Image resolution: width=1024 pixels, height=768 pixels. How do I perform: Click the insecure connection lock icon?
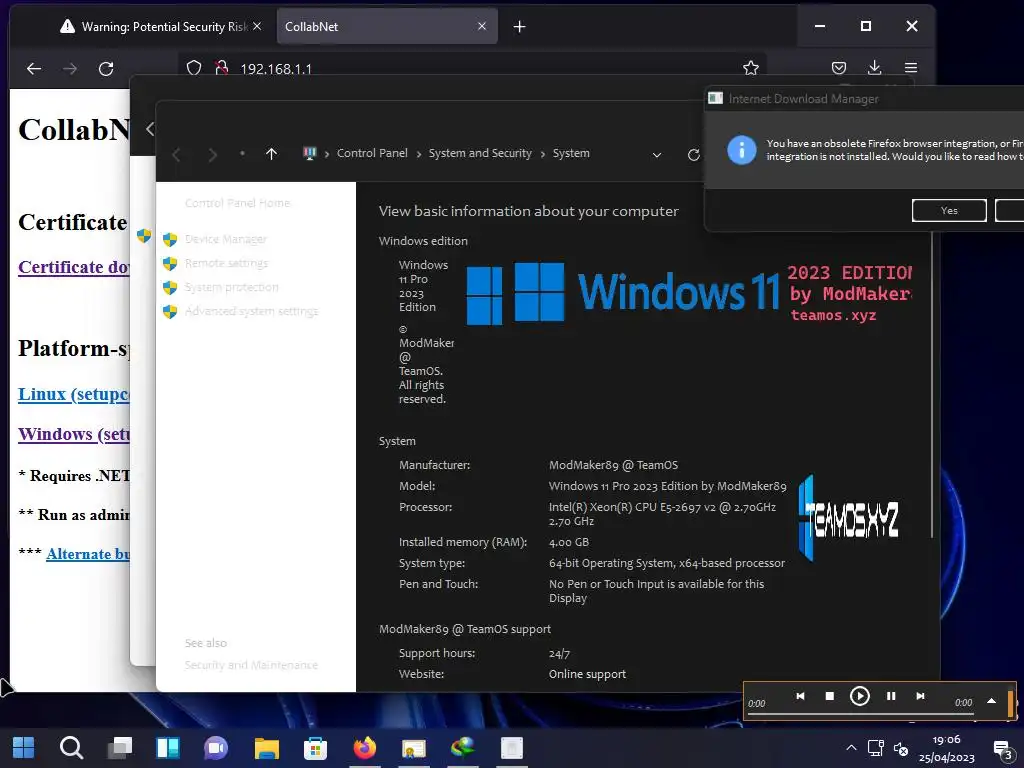(222, 68)
